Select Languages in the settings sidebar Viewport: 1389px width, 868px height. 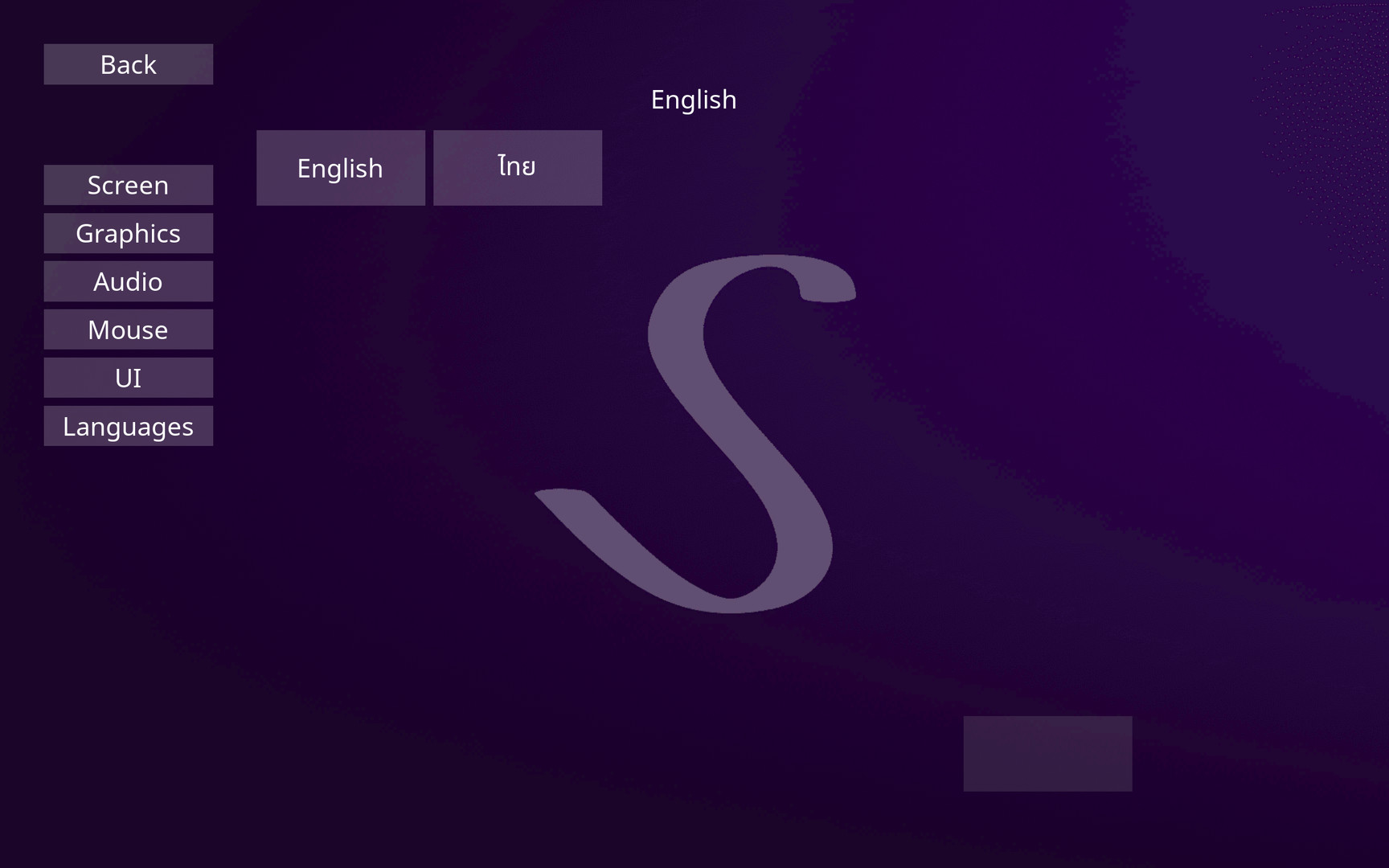point(129,426)
